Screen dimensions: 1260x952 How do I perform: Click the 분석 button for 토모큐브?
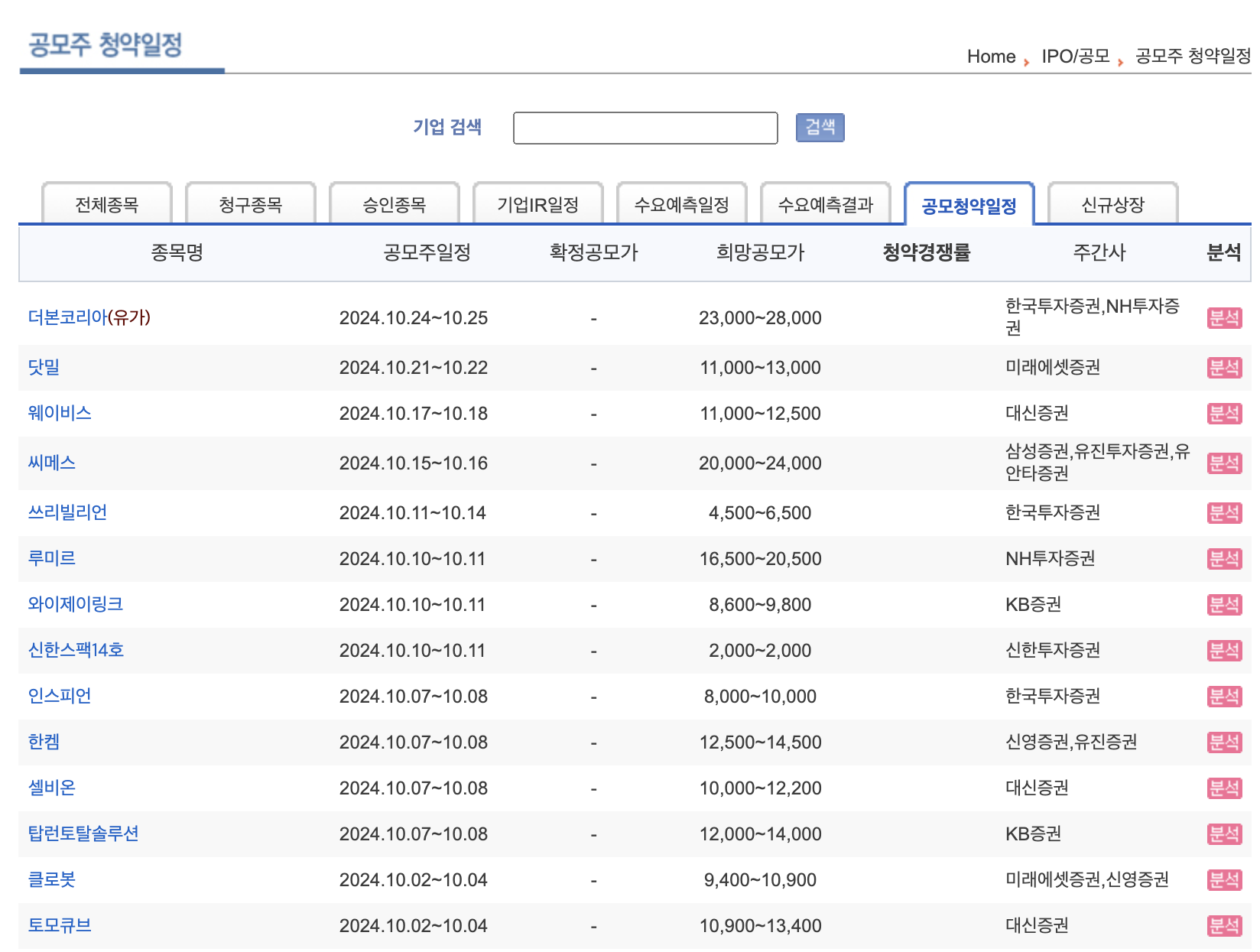tap(1225, 925)
